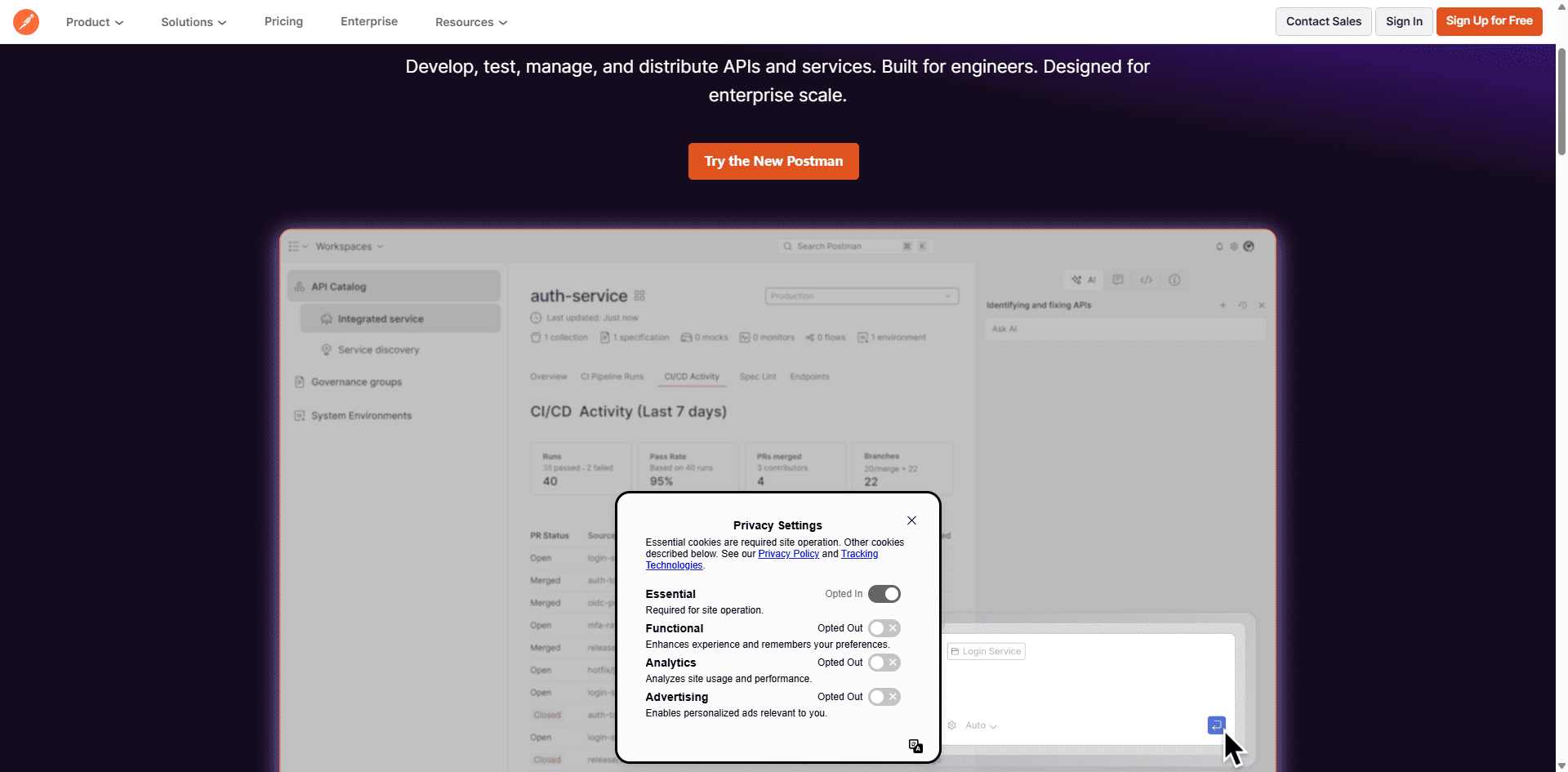Click the history icon in AI panel header
Image resolution: width=1568 pixels, height=772 pixels.
(1242, 306)
